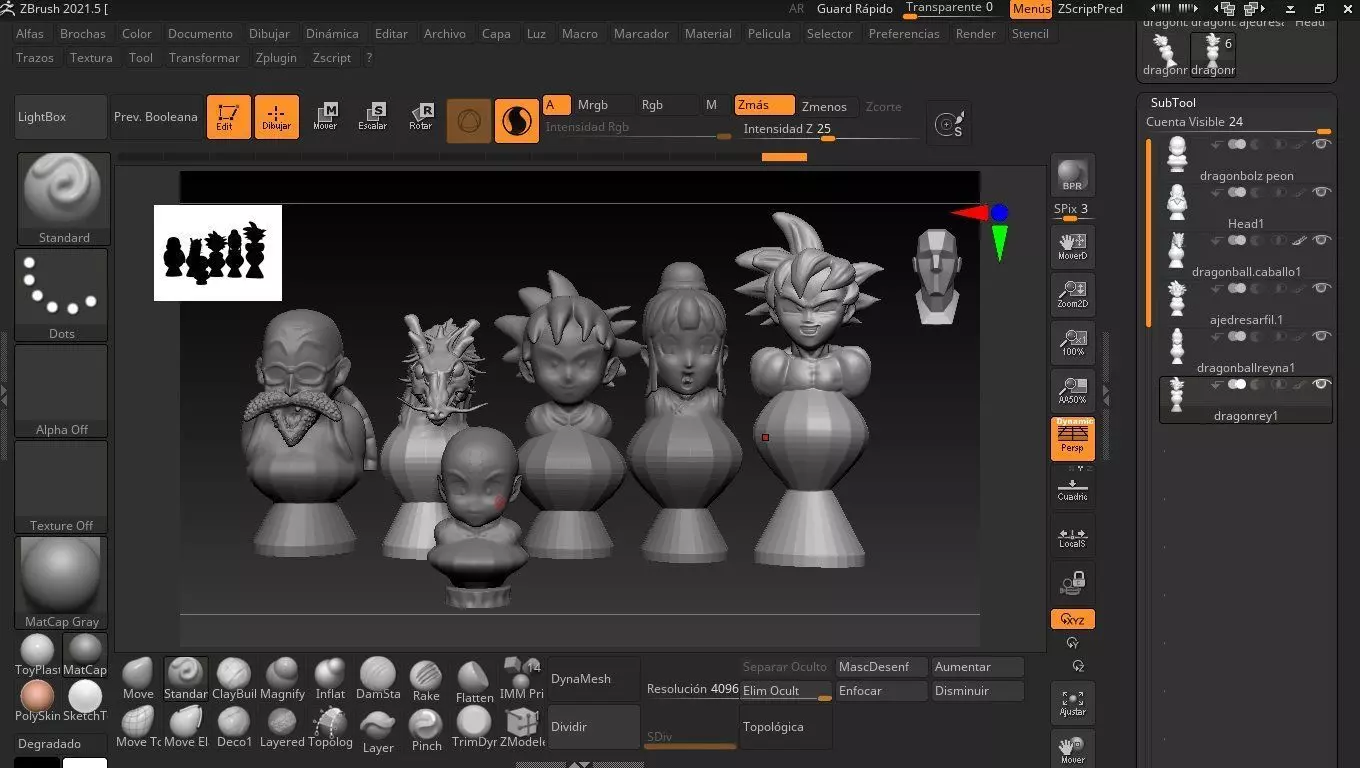Open the Documento menu
The width and height of the screenshot is (1360, 768).
pos(200,33)
